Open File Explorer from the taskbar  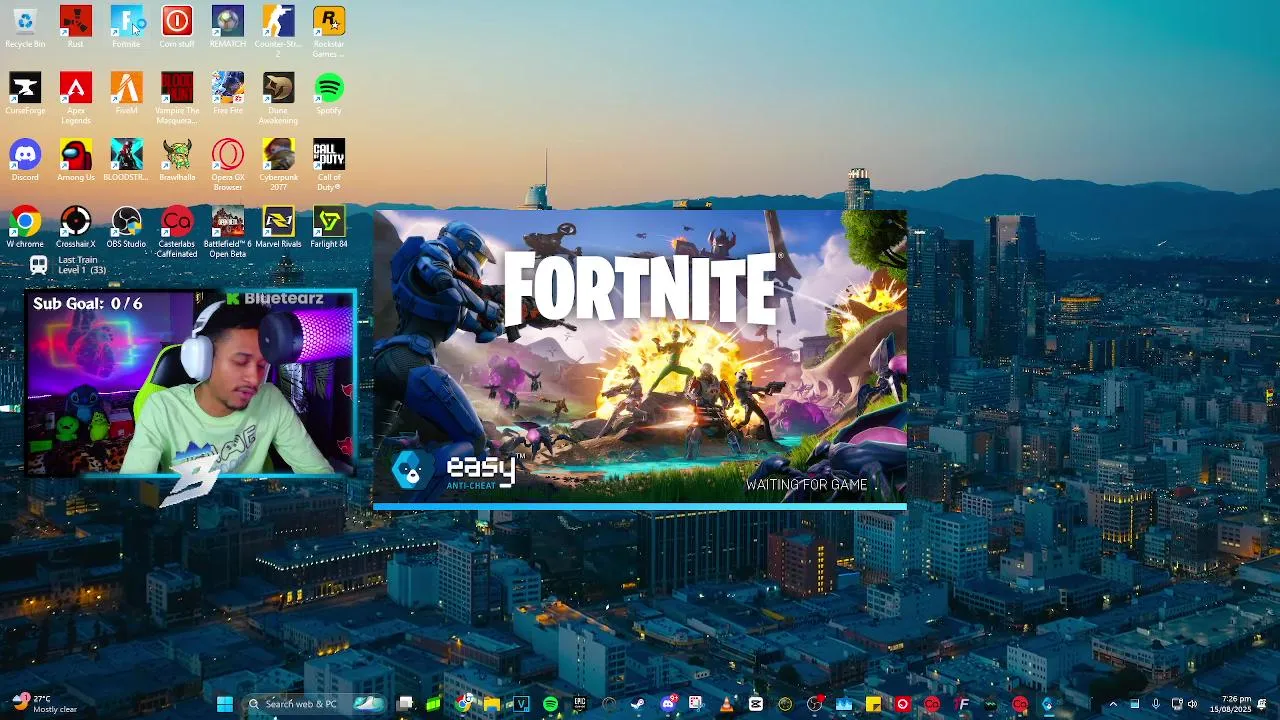(492, 704)
